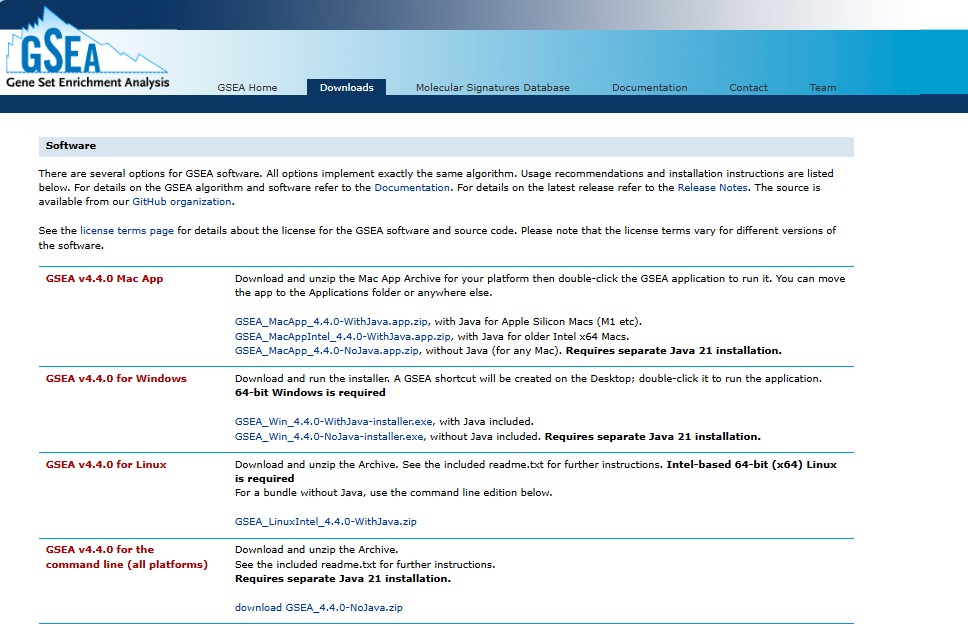The image size is (968, 626).
Task: Follow the Documentation link in paragraph
Action: pyautogui.click(x=412, y=188)
